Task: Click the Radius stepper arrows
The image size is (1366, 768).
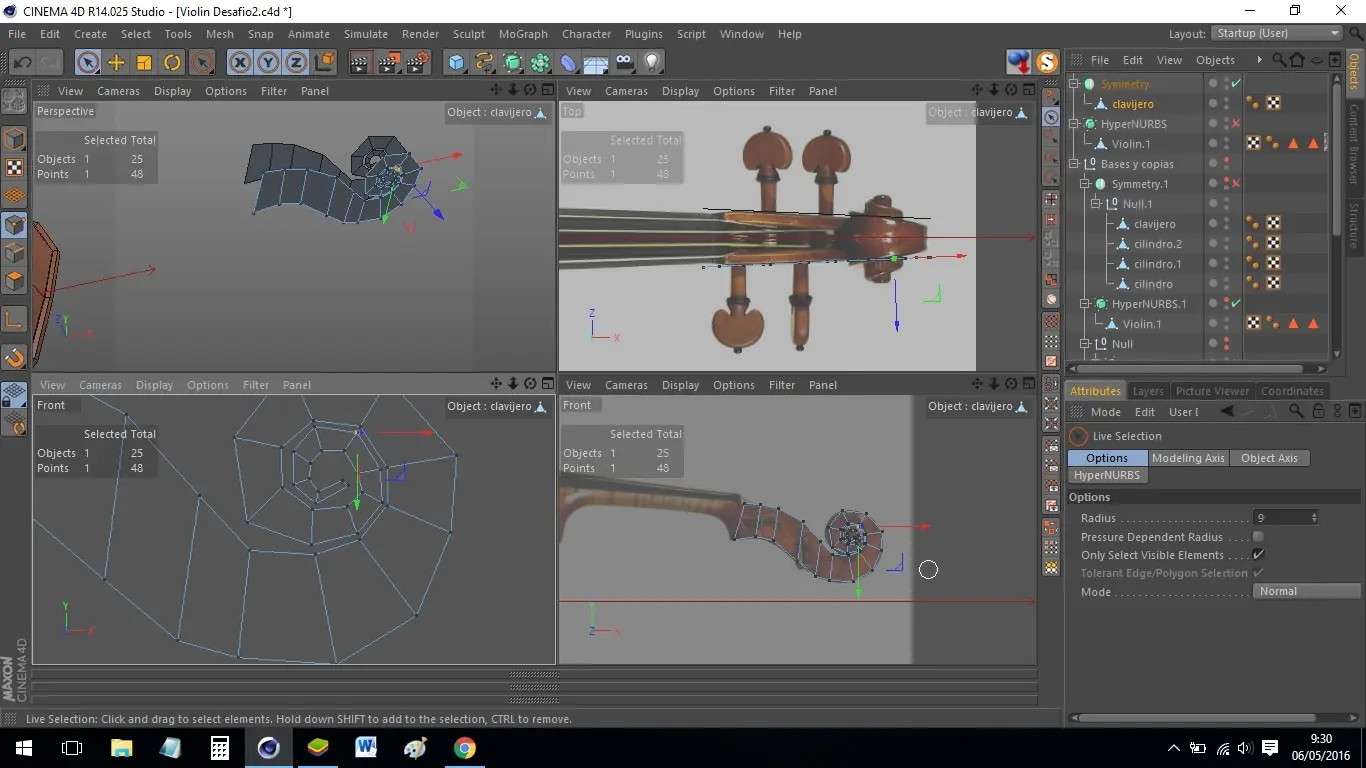Action: (1314, 518)
